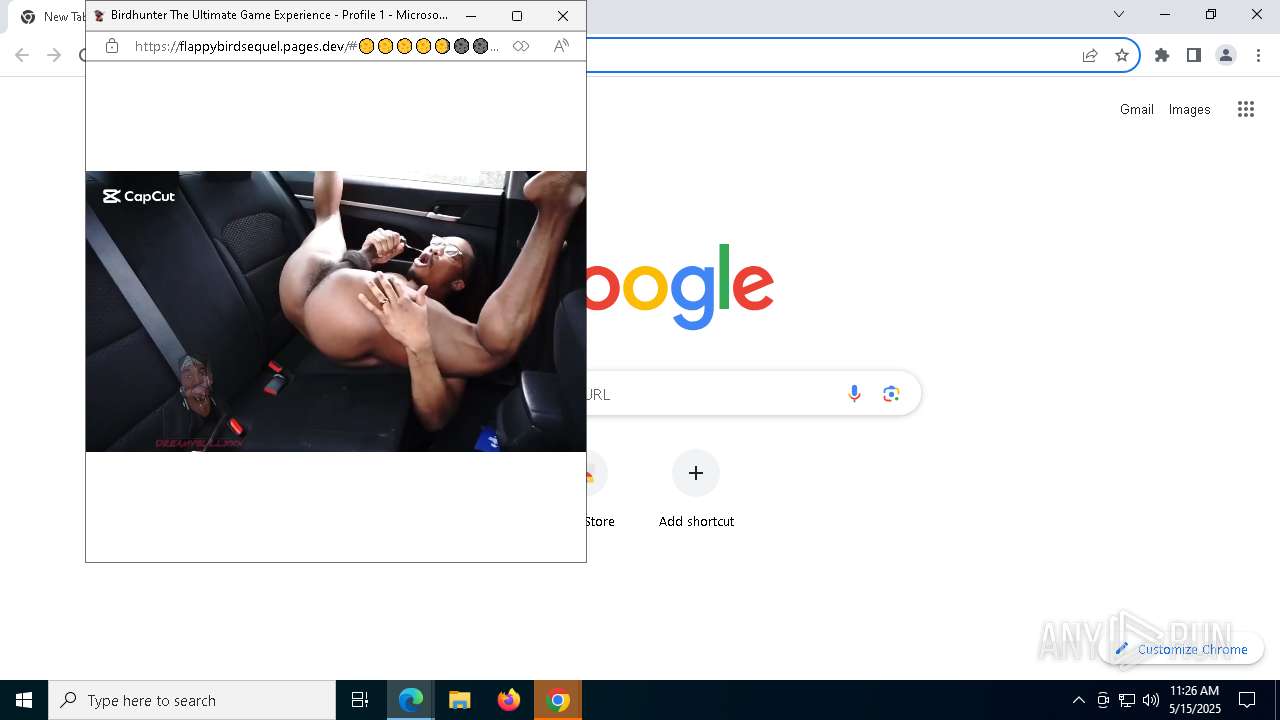This screenshot has width=1280, height=720.
Task: Open the Windows Start menu
Action: pyautogui.click(x=24, y=700)
